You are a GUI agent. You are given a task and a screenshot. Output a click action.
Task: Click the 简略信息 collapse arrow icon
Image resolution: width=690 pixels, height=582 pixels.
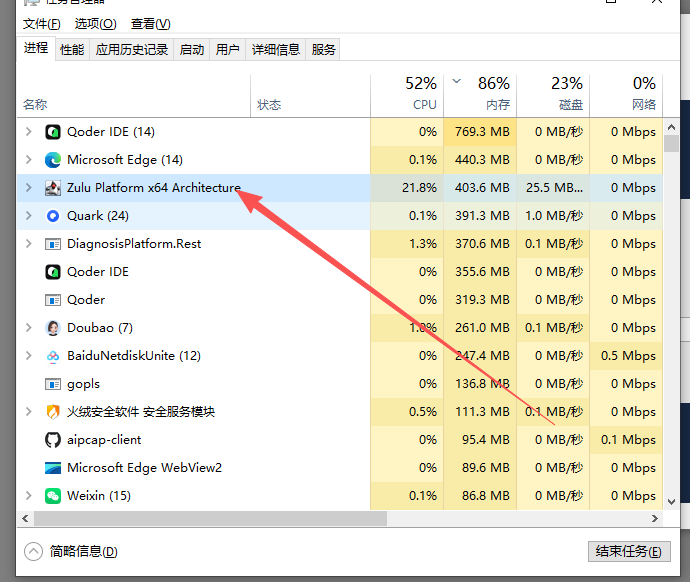tap(33, 551)
